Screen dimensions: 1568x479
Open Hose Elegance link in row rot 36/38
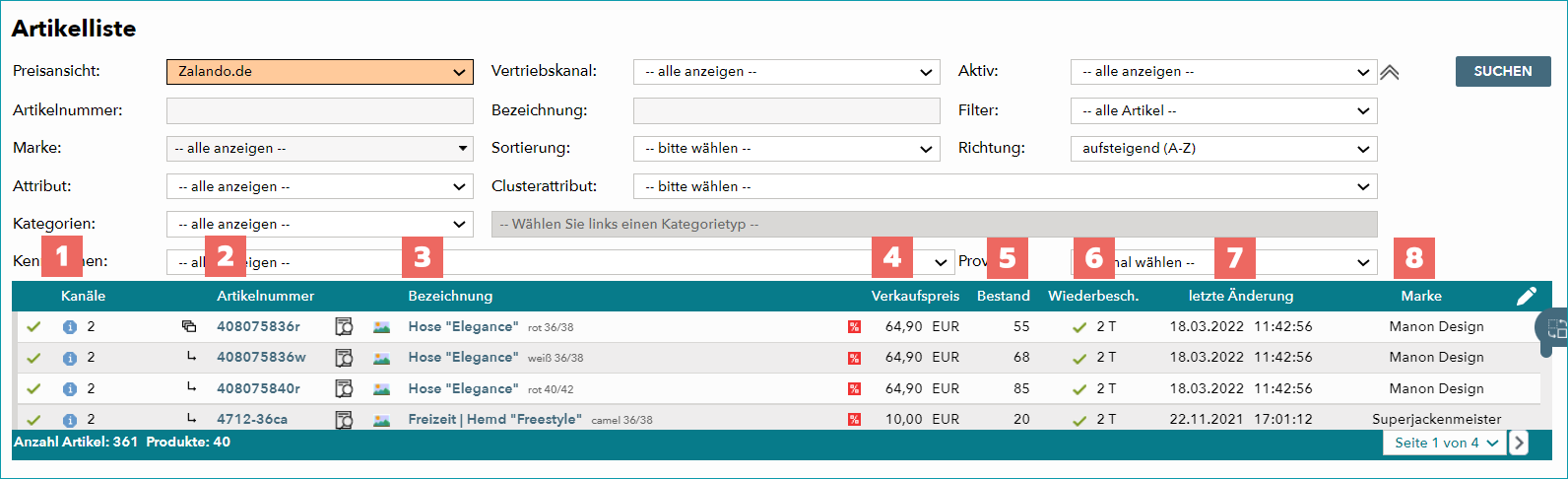click(462, 326)
